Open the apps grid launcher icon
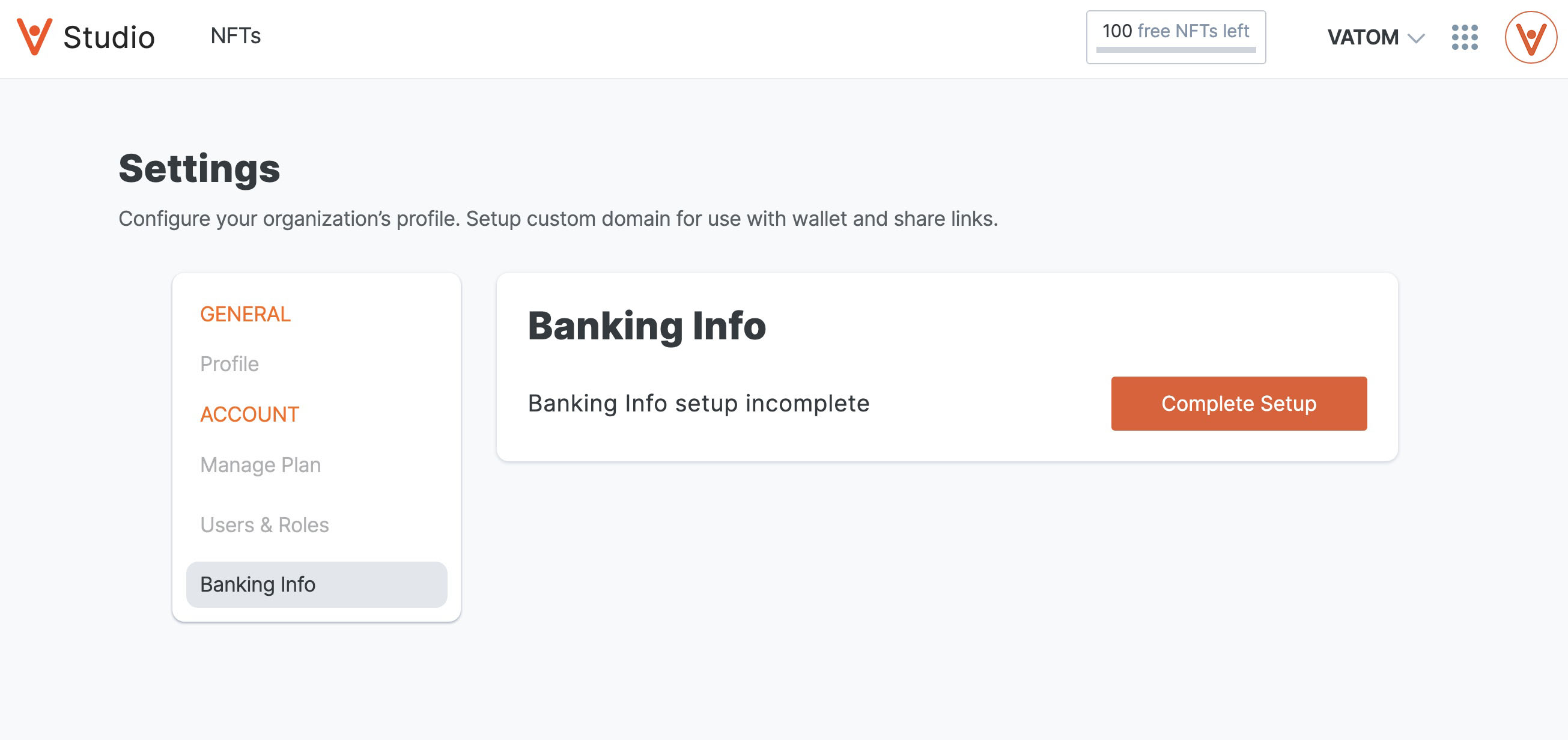The width and height of the screenshot is (1568, 740). coord(1465,37)
